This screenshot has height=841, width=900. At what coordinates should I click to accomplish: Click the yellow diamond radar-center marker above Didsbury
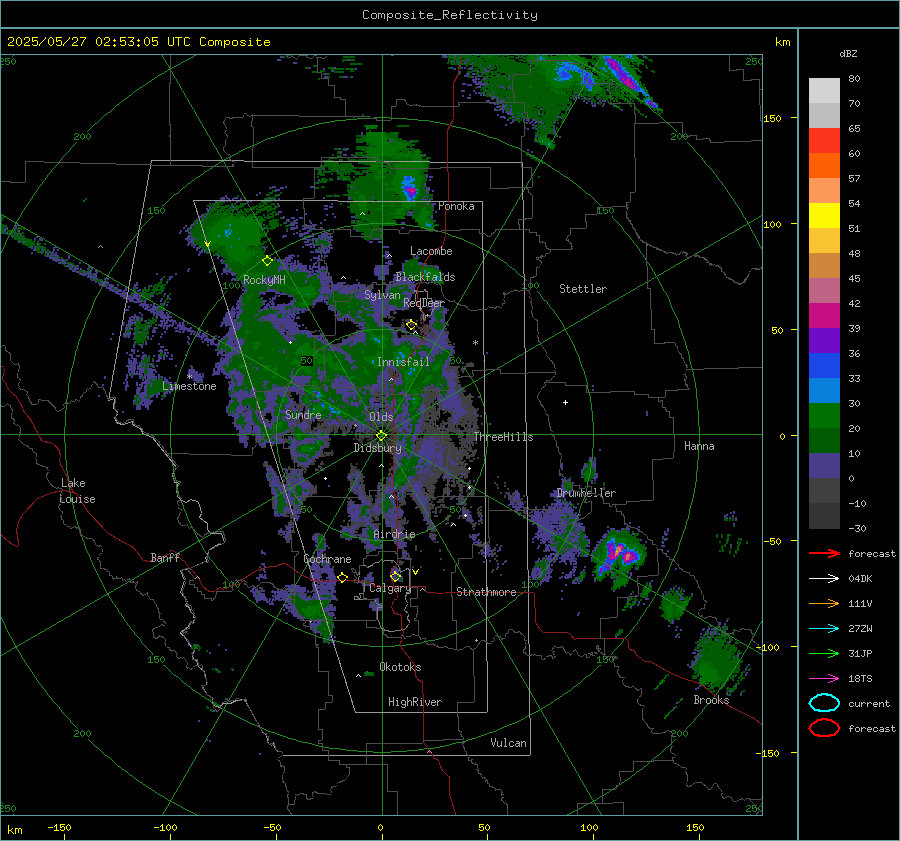coord(381,436)
